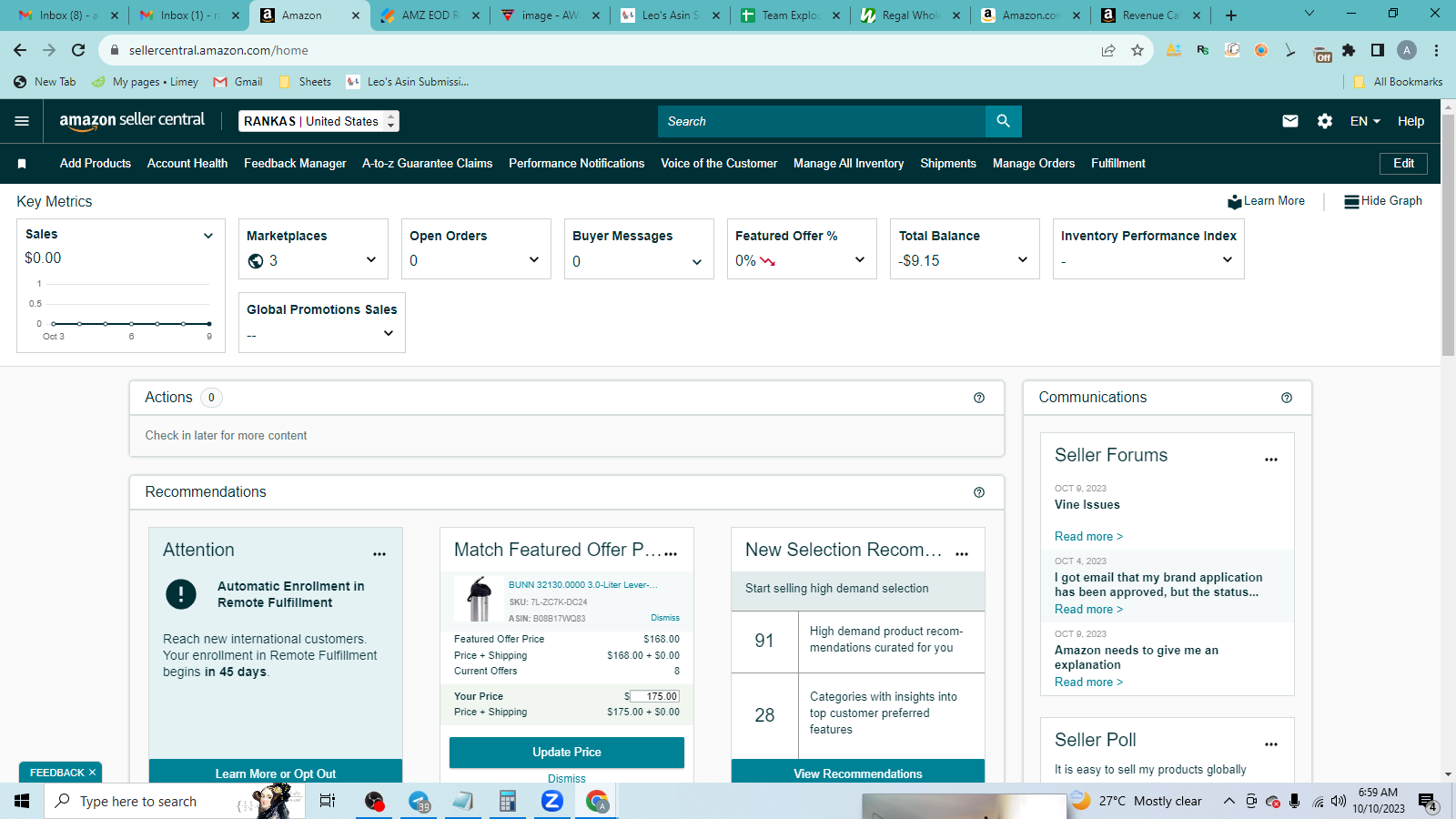1456x819 pixels.
Task: Open the Attention card options menu
Action: [379, 553]
